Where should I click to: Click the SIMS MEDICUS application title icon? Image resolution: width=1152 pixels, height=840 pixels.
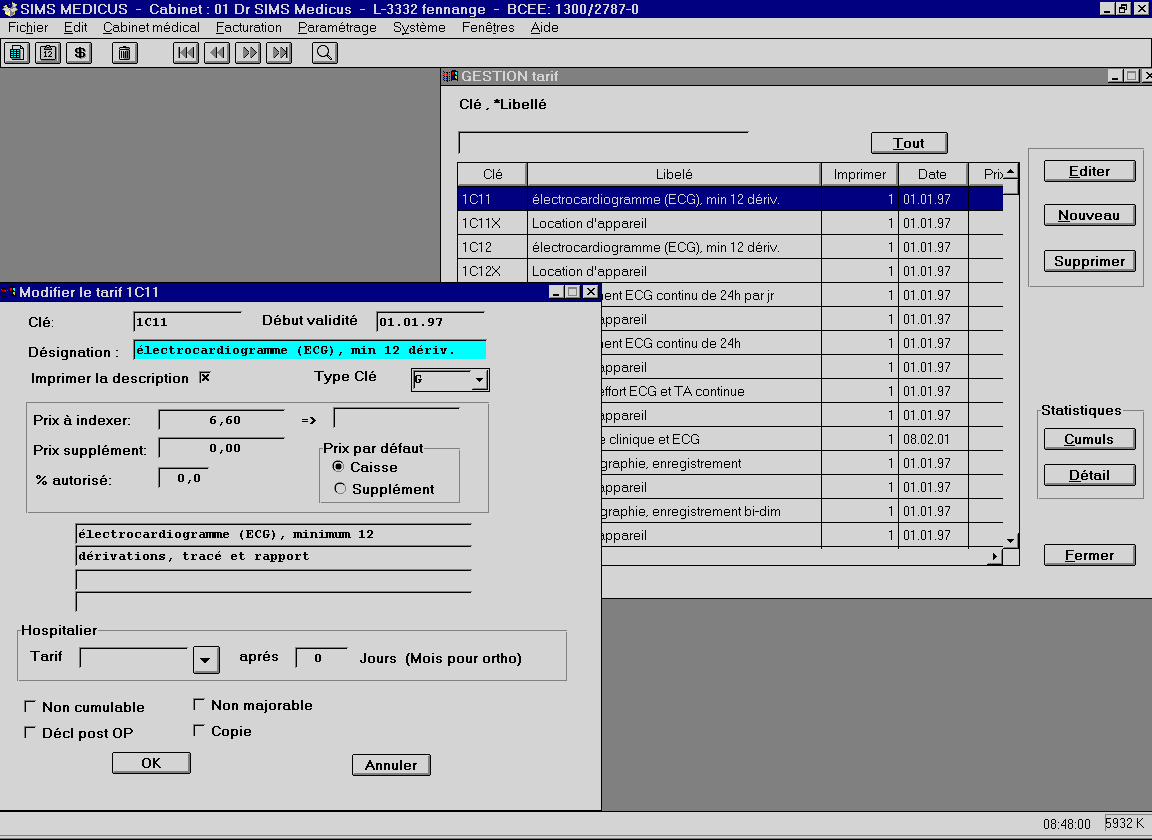[9, 9]
